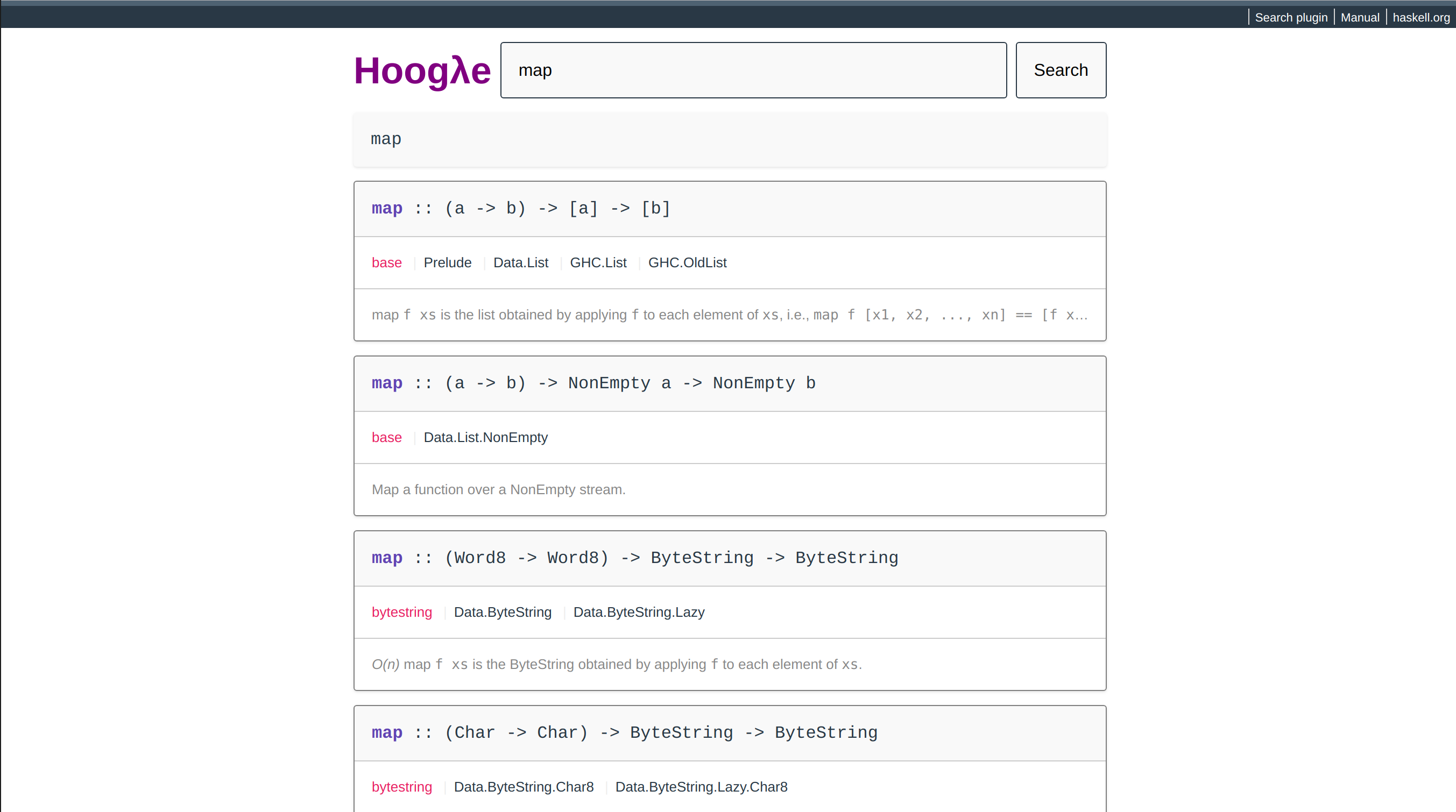
Task: Click base package link in list map result
Action: point(387,263)
